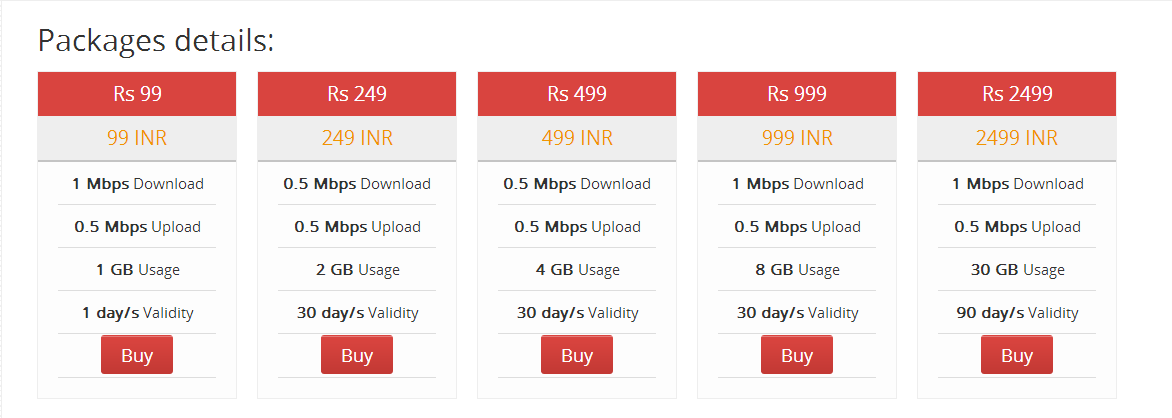This screenshot has width=1172, height=418.
Task: Select the Rs 99 red header
Action: click(137, 94)
